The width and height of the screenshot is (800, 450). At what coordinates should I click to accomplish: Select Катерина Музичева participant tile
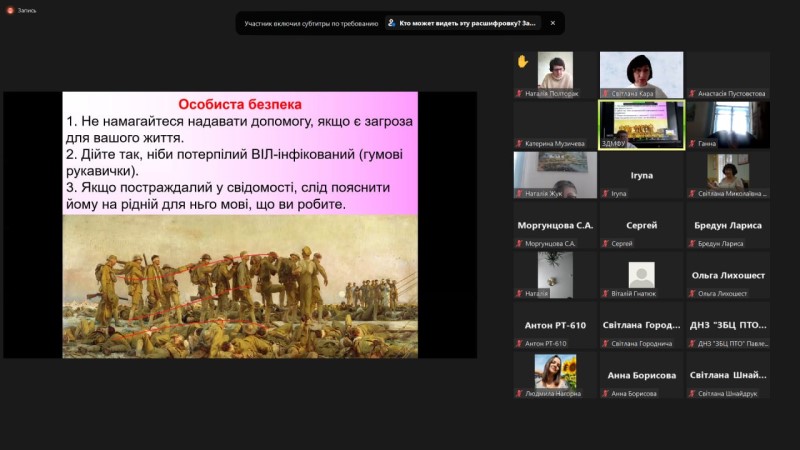pyautogui.click(x=555, y=124)
